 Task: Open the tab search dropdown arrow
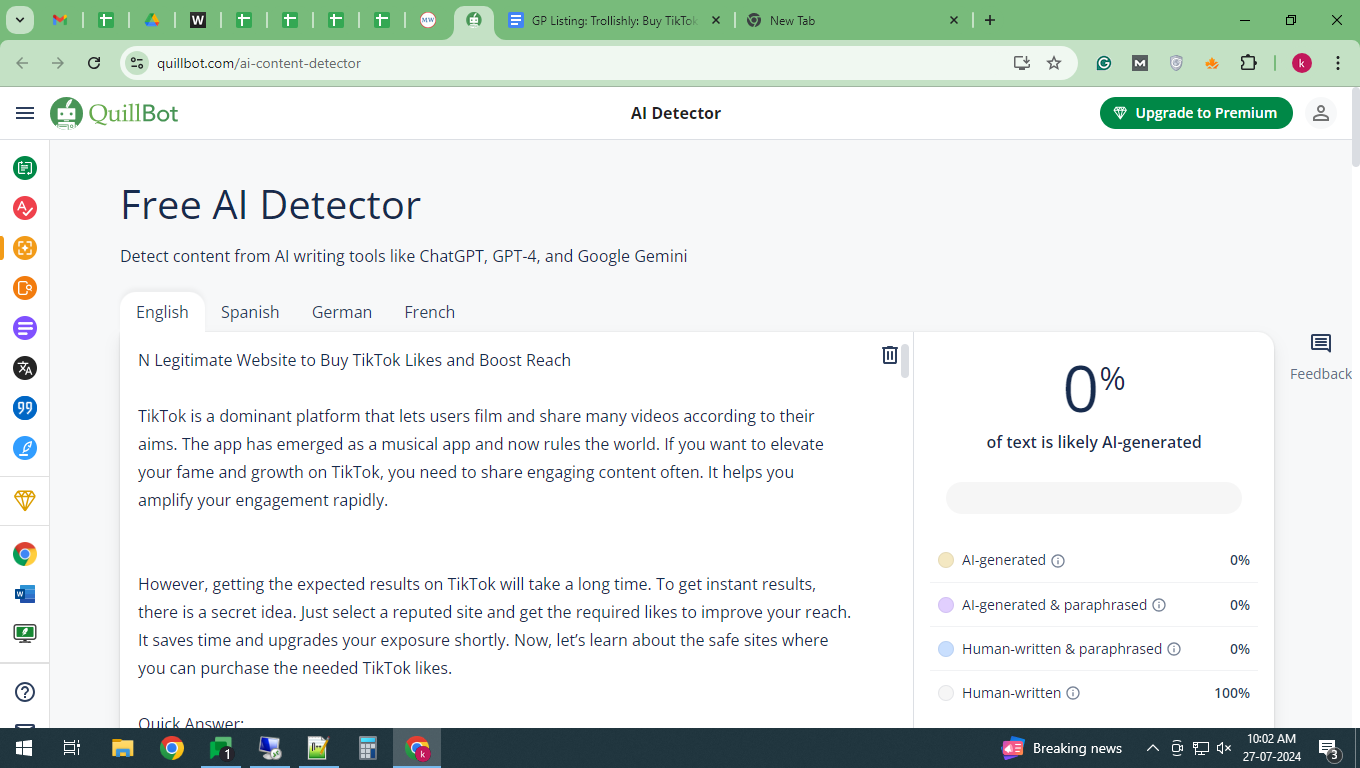coord(19,20)
